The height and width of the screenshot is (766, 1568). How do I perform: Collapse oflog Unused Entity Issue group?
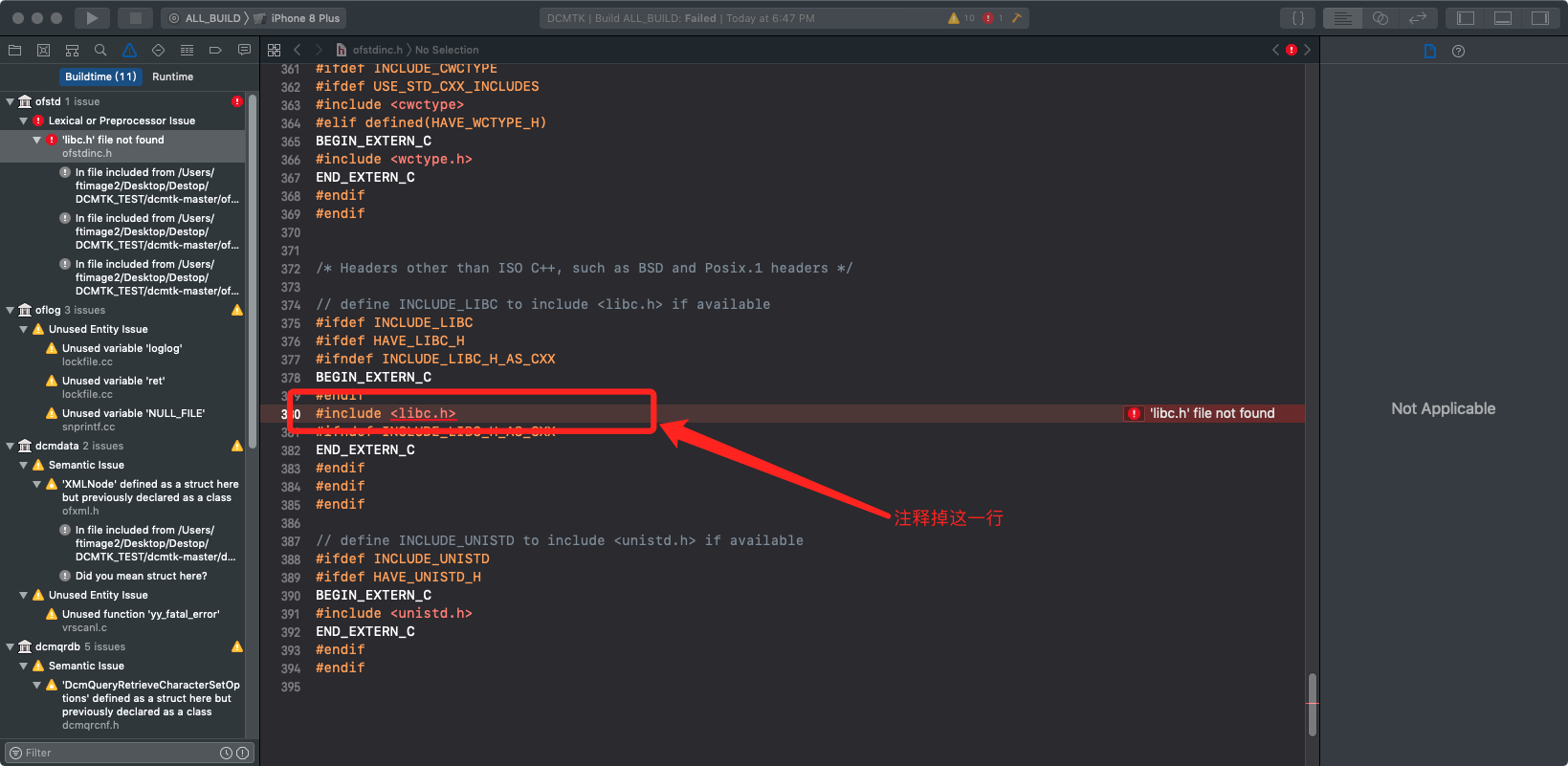tap(24, 329)
